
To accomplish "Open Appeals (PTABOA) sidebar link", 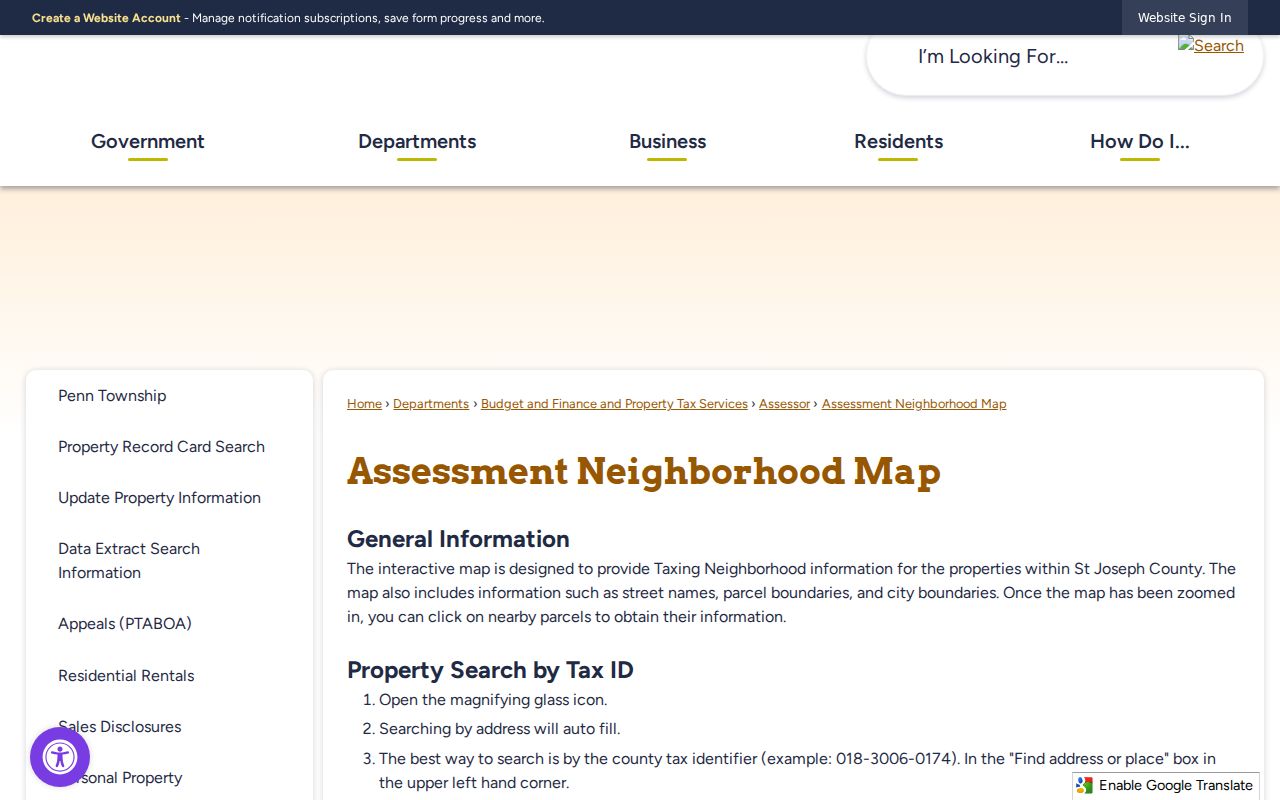I will [125, 624].
